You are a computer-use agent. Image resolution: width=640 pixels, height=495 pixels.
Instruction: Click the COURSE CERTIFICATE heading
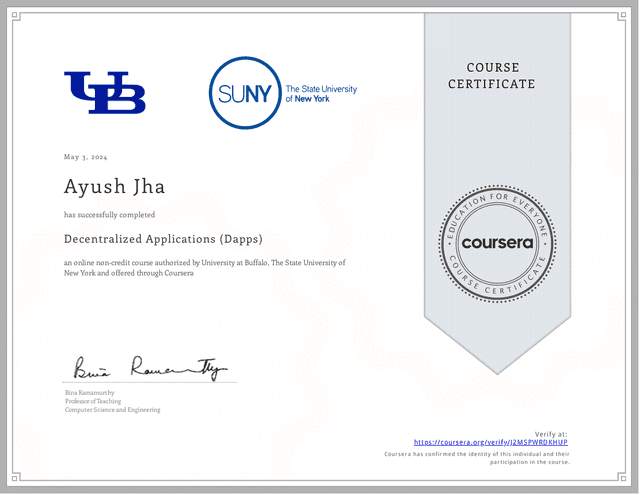[x=492, y=75]
